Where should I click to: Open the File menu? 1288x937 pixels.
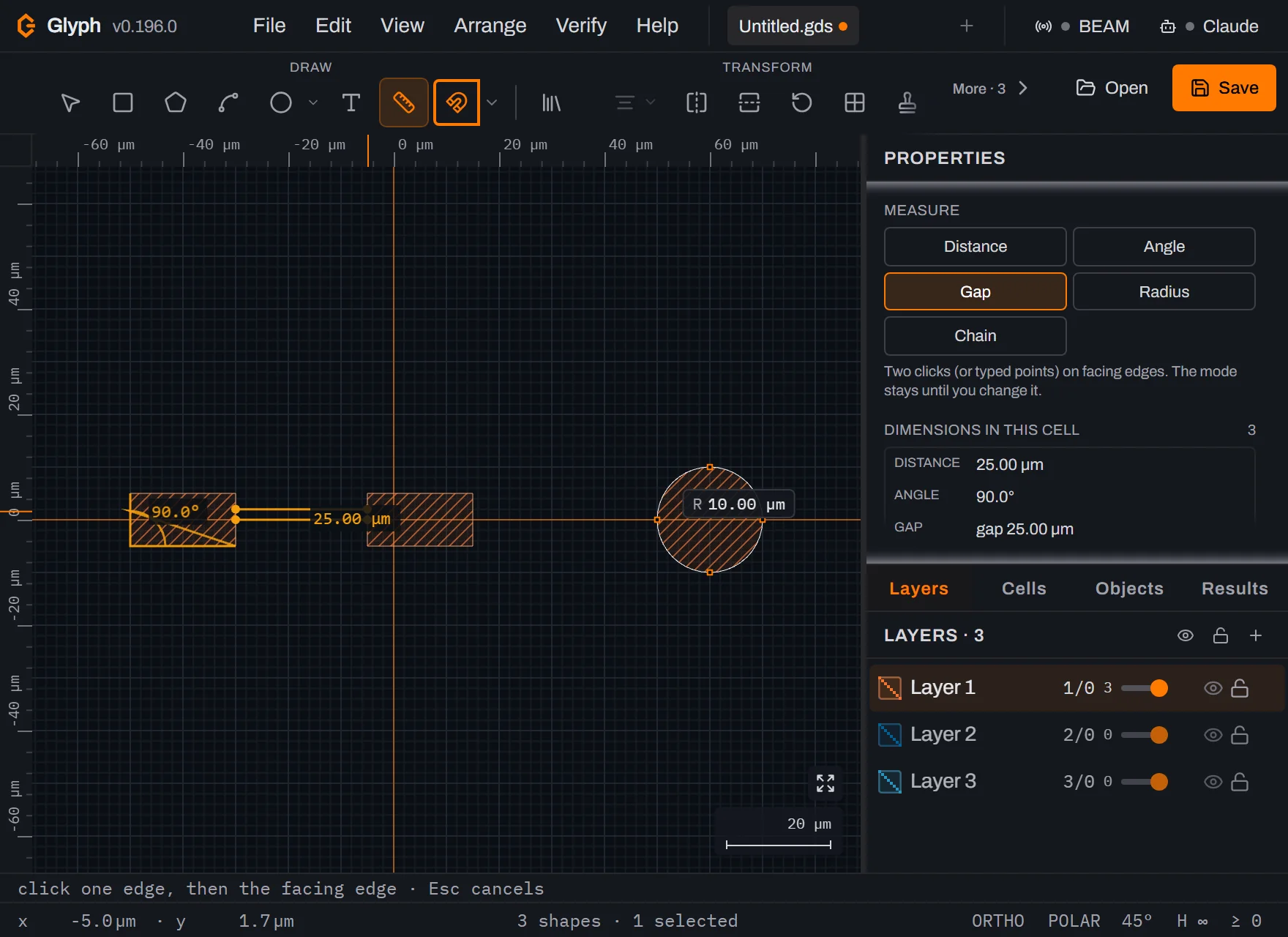269,26
